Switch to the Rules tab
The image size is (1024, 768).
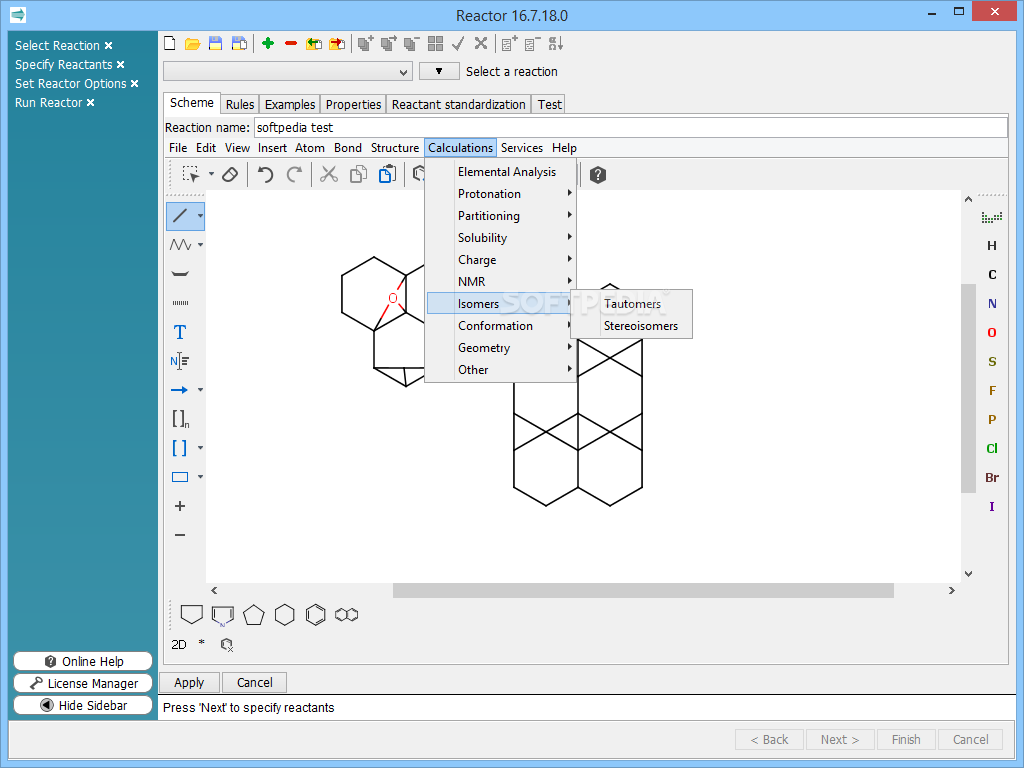[240, 104]
